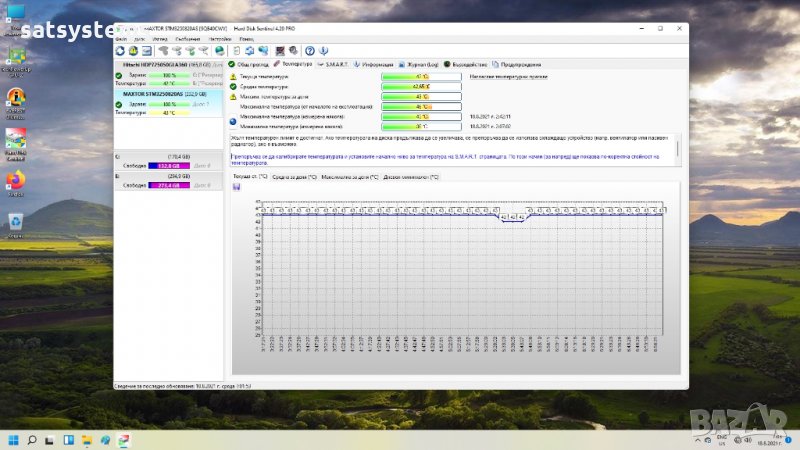Click the Windows Start button on the taskbar
The height and width of the screenshot is (450, 800).
[14, 438]
